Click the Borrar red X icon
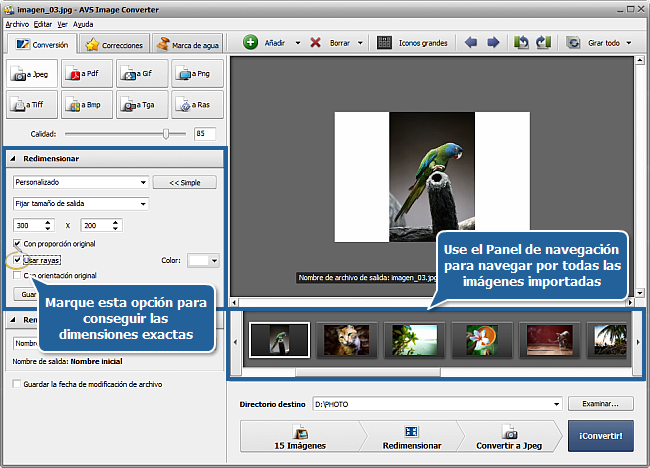This screenshot has height=468, width=650. point(316,43)
